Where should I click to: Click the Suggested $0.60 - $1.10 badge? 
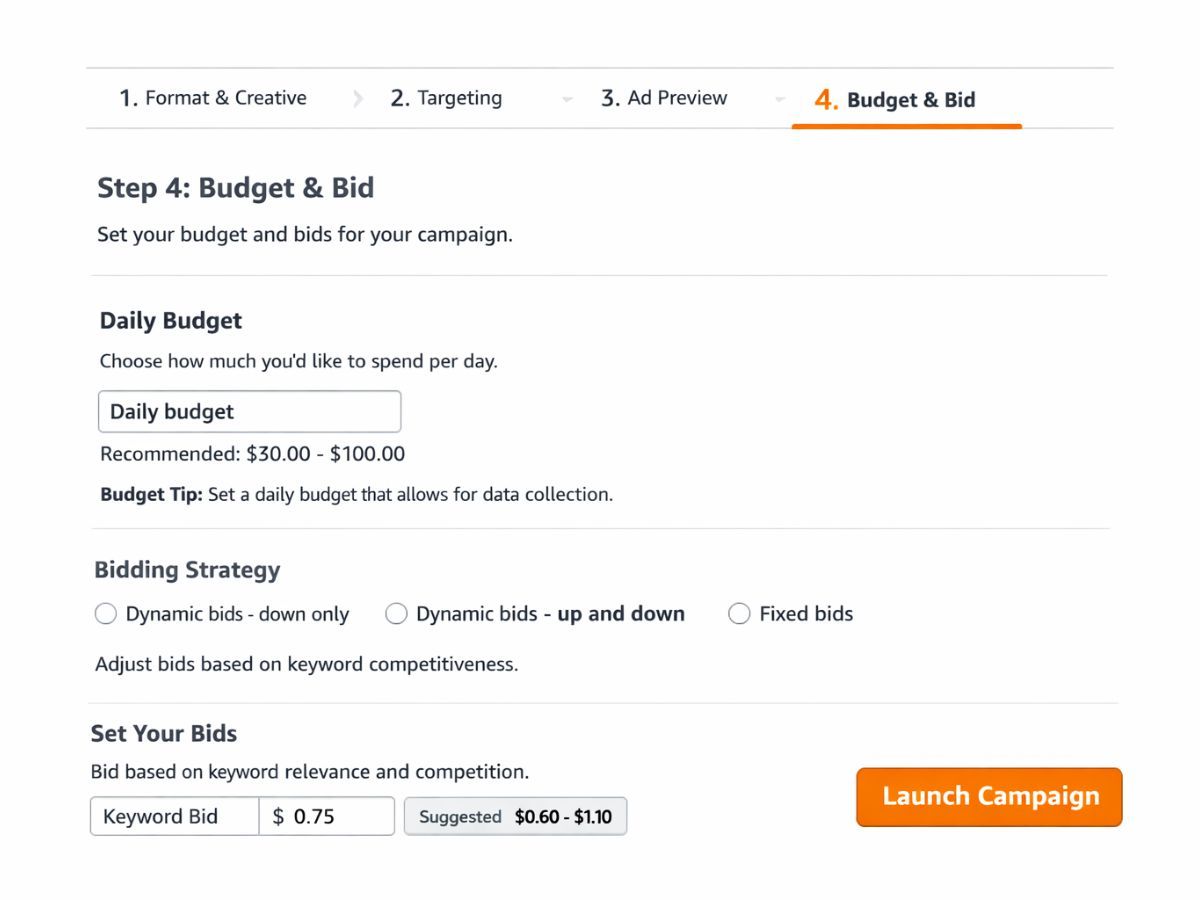click(515, 816)
